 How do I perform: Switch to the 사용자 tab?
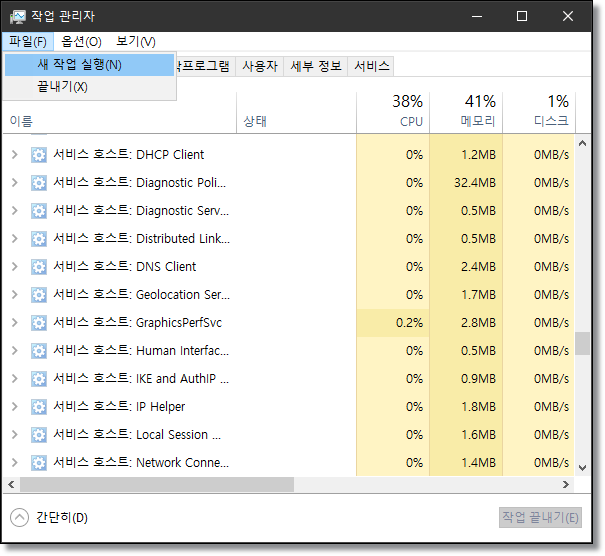(260, 66)
